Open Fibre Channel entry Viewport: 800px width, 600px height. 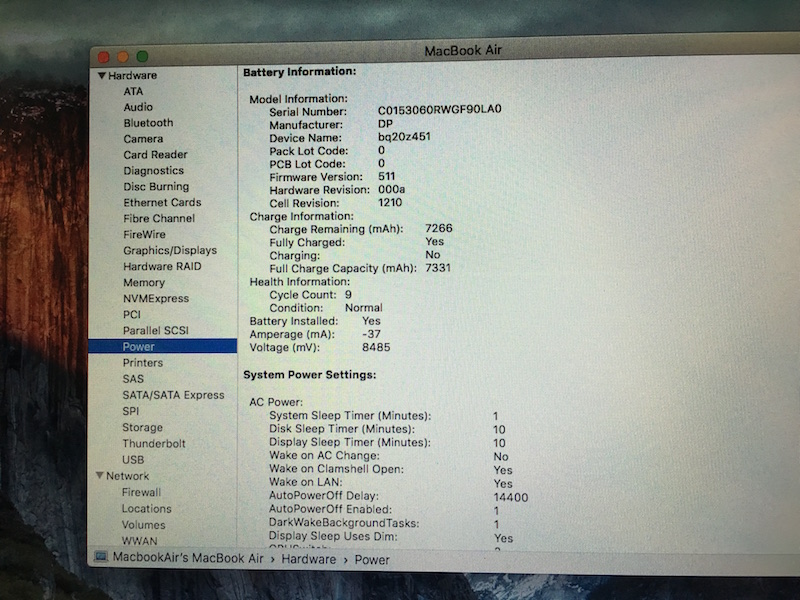tap(159, 218)
